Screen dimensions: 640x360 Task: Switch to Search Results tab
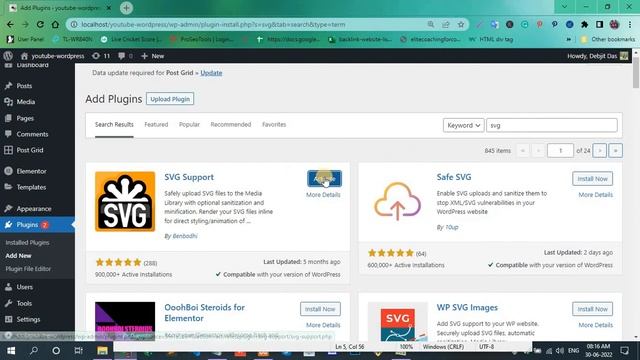[114, 124]
